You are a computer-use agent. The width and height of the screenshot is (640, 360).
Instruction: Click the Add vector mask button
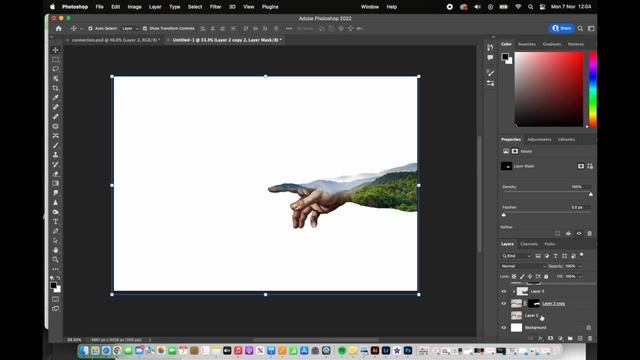pyautogui.click(x=590, y=166)
